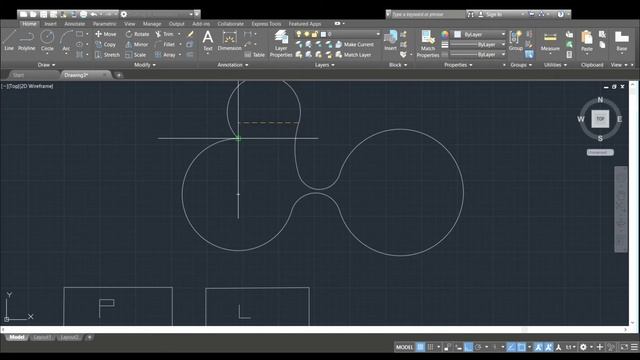Open the Express Tools ribbon tab
This screenshot has height=360, width=640.
266,24
